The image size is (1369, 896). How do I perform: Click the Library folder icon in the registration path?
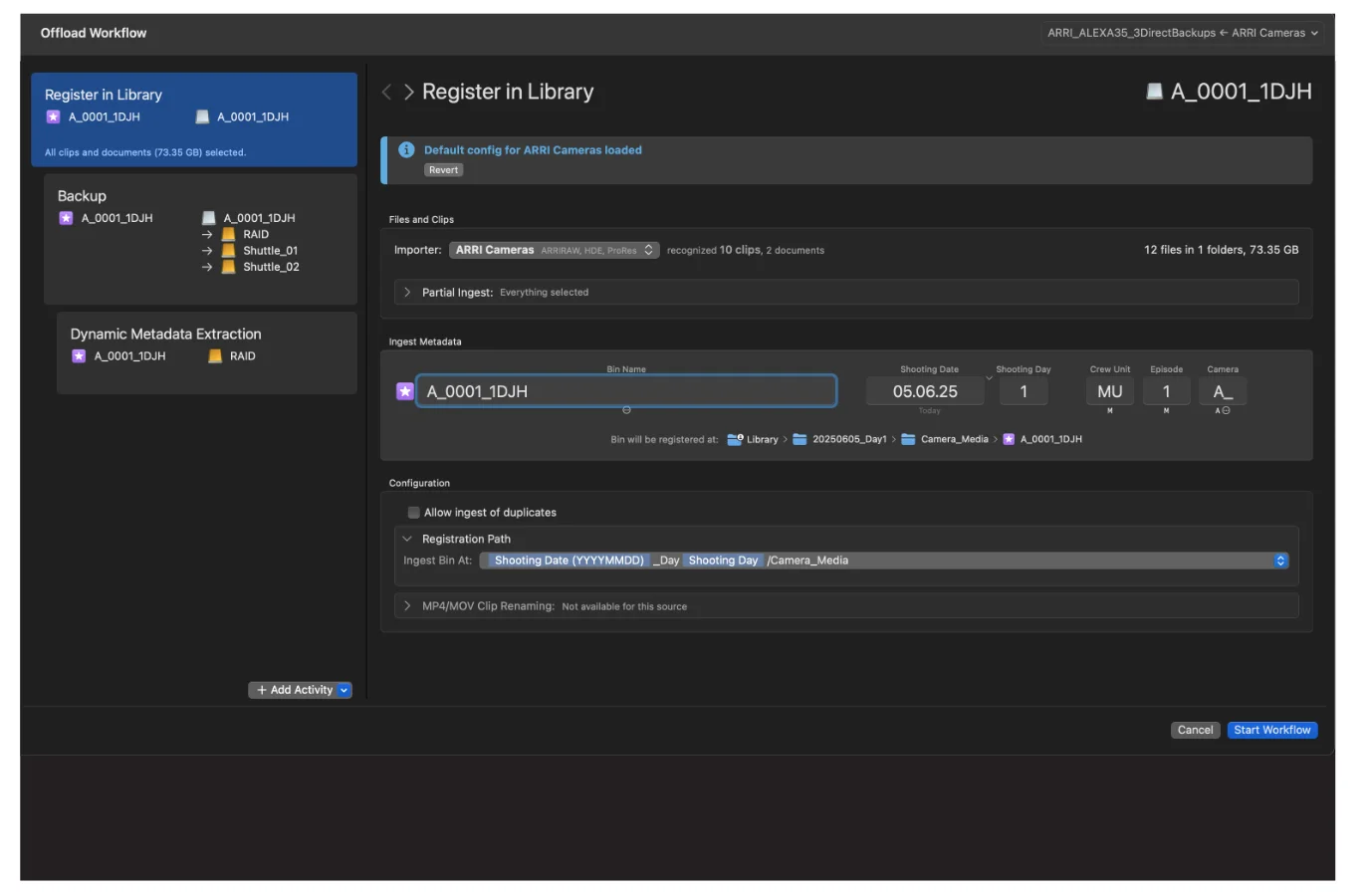[x=735, y=439]
